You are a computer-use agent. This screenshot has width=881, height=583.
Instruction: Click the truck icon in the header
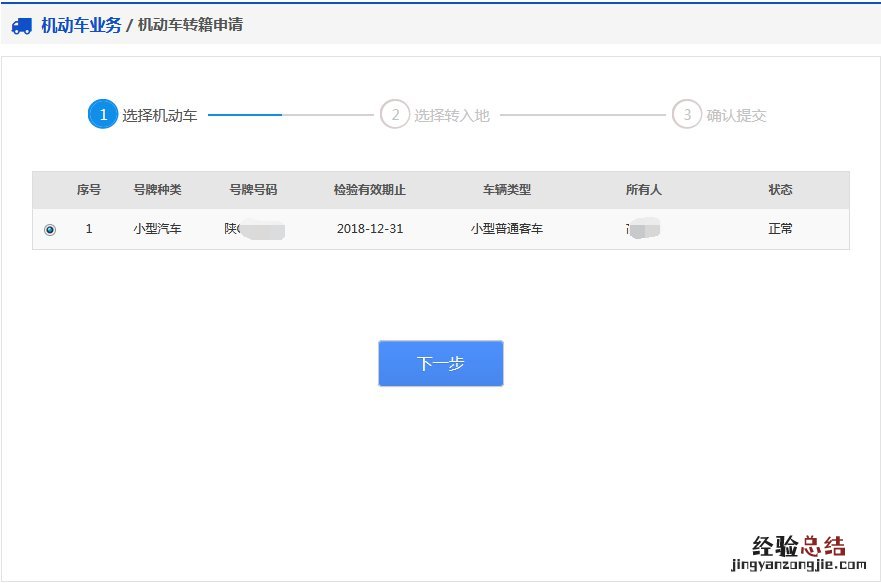point(21,26)
